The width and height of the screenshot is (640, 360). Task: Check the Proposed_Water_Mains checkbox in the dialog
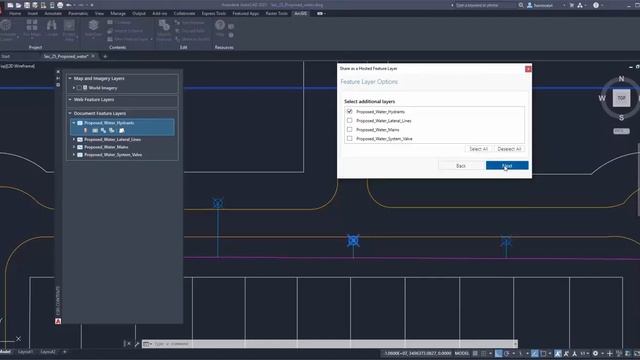click(x=349, y=129)
